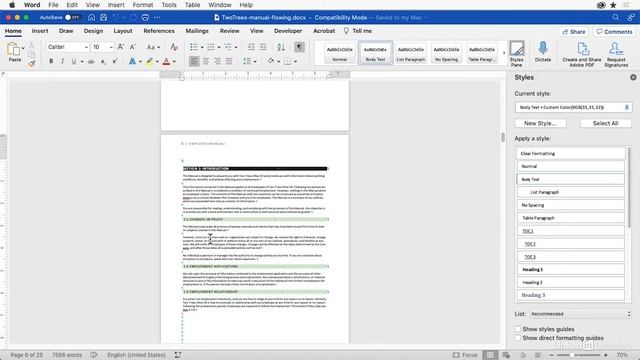Expand the Paste options arrow
Viewport: 640px width, 360px height.
pyautogui.click(x=23, y=48)
